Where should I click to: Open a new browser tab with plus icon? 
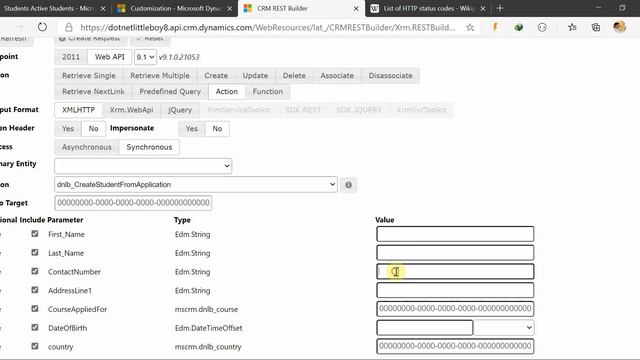500,8
